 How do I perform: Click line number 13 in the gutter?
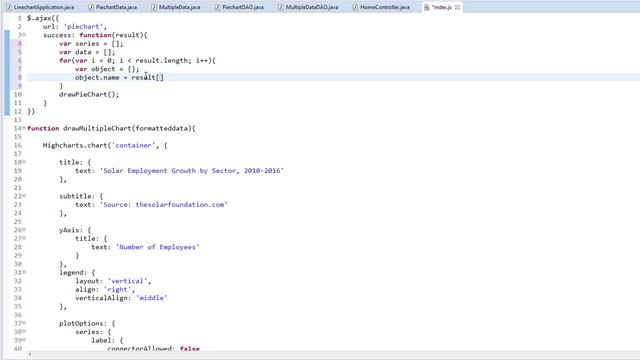point(18,120)
